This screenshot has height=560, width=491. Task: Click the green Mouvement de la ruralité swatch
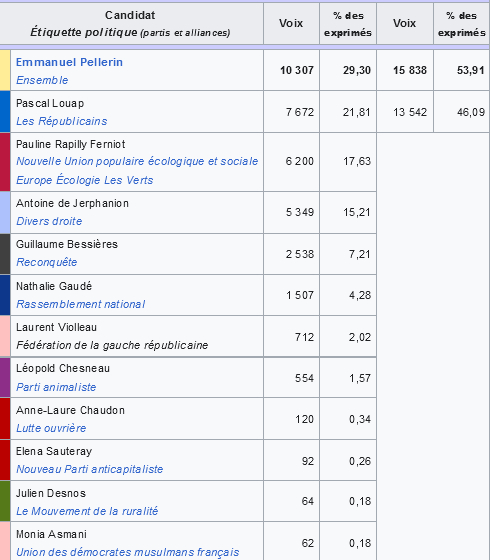pos(5,501)
